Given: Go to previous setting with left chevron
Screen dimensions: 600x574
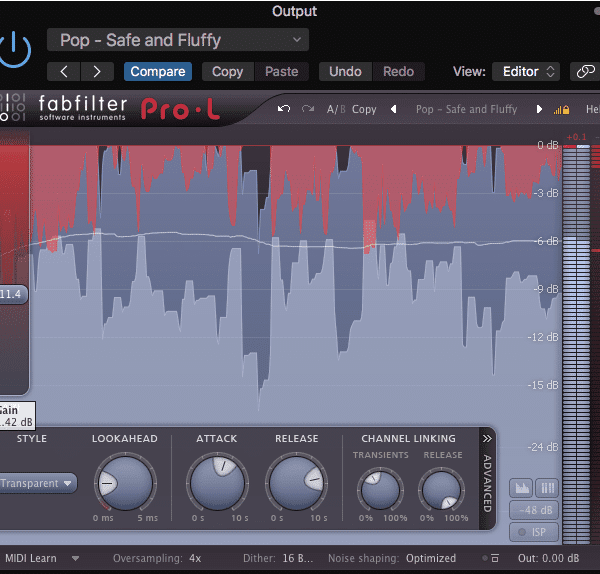Looking at the screenshot, I should coord(64,72).
